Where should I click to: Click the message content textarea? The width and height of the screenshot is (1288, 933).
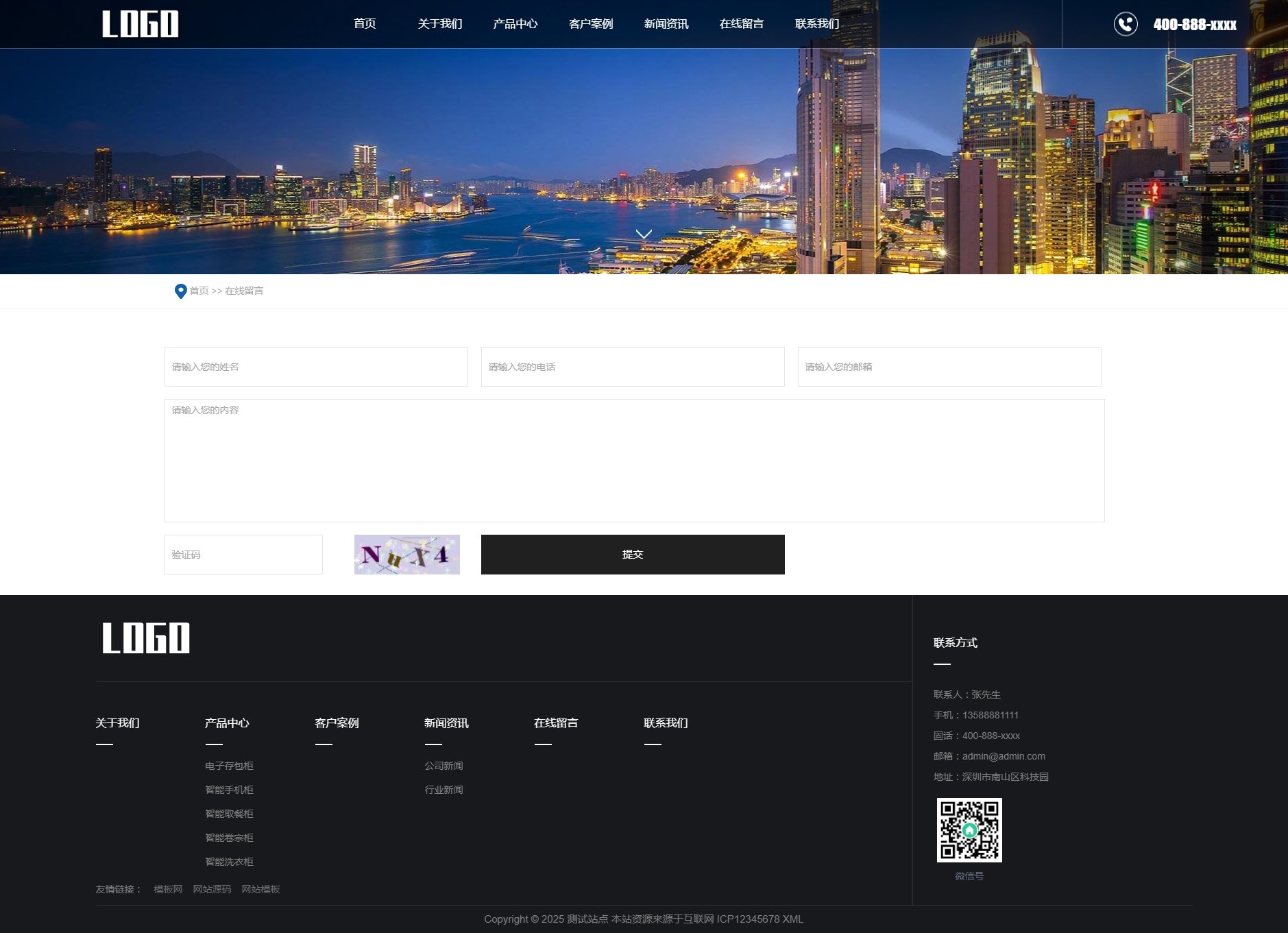634,460
